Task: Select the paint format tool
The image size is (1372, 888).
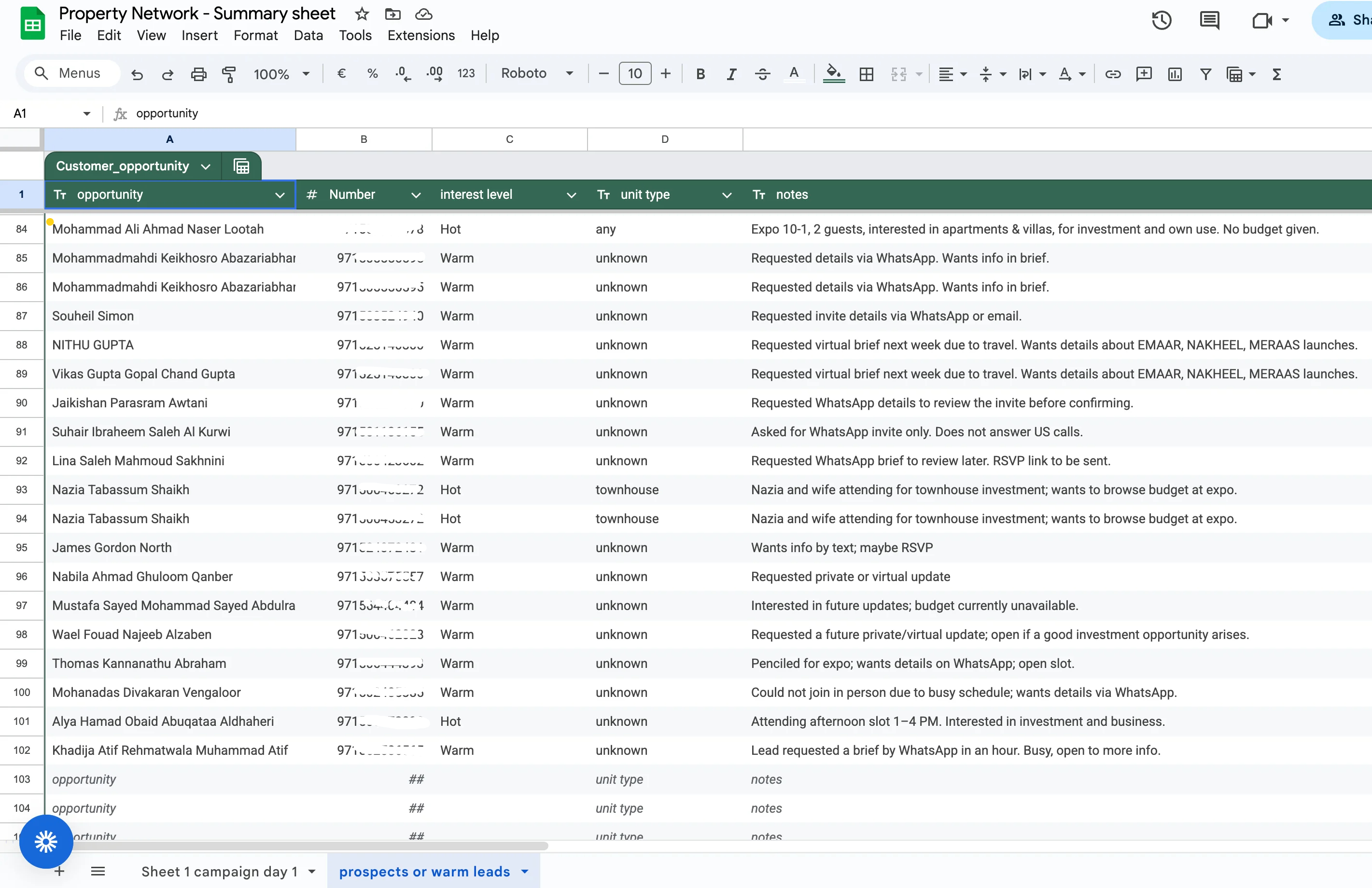Action: [x=229, y=74]
